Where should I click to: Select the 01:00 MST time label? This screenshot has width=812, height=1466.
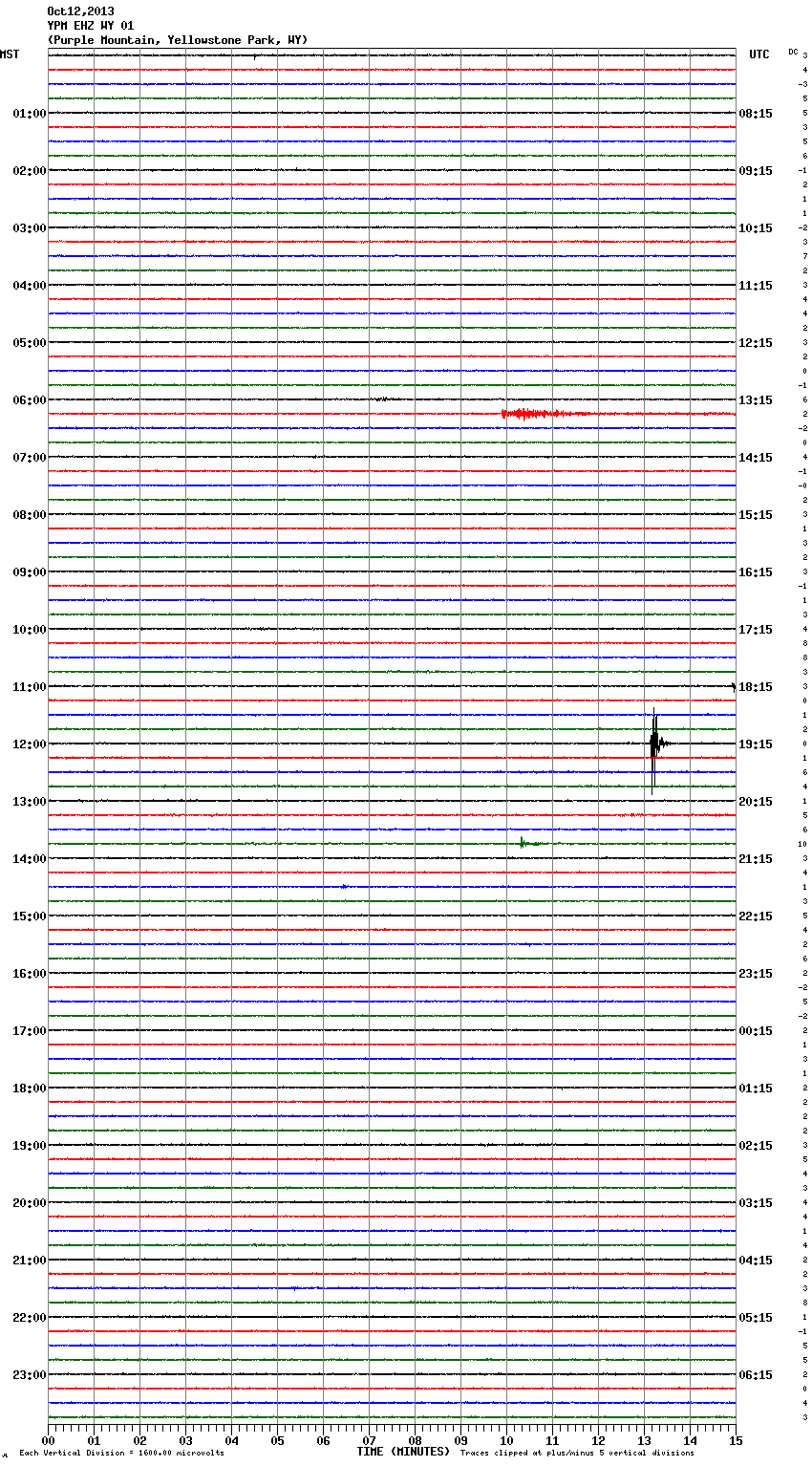click(30, 114)
